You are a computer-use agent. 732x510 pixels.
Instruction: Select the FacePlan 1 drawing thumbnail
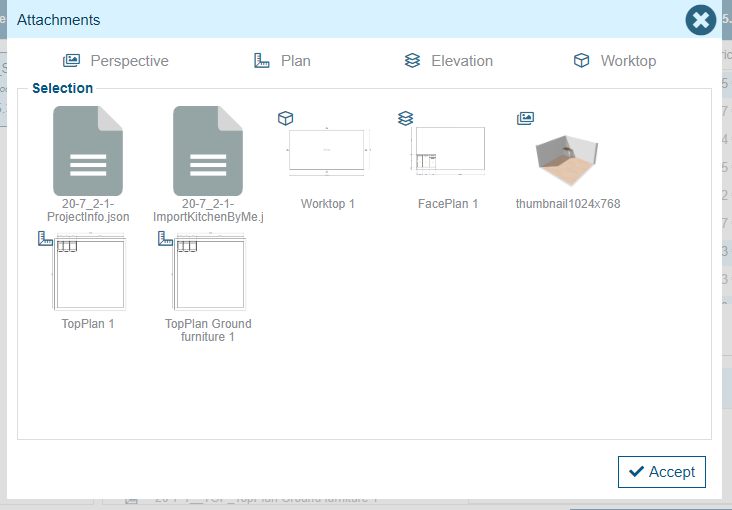[x=449, y=151]
